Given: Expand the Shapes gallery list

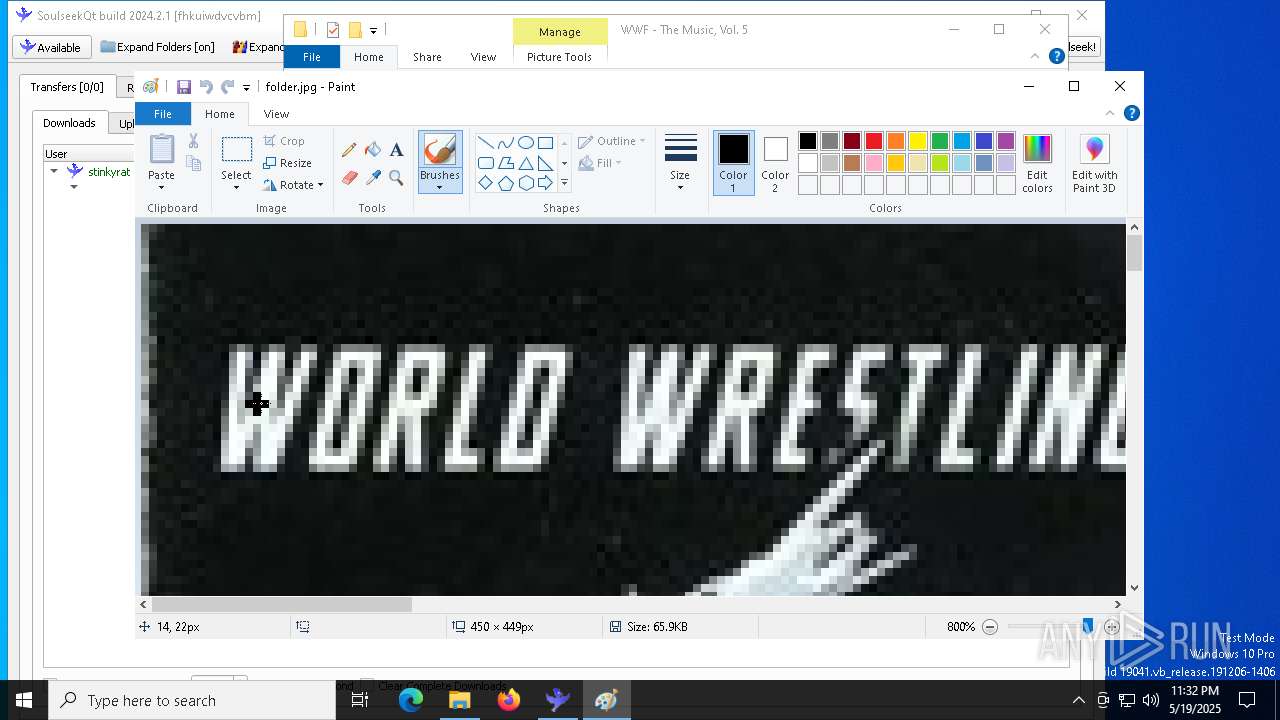Looking at the screenshot, I should [x=564, y=183].
